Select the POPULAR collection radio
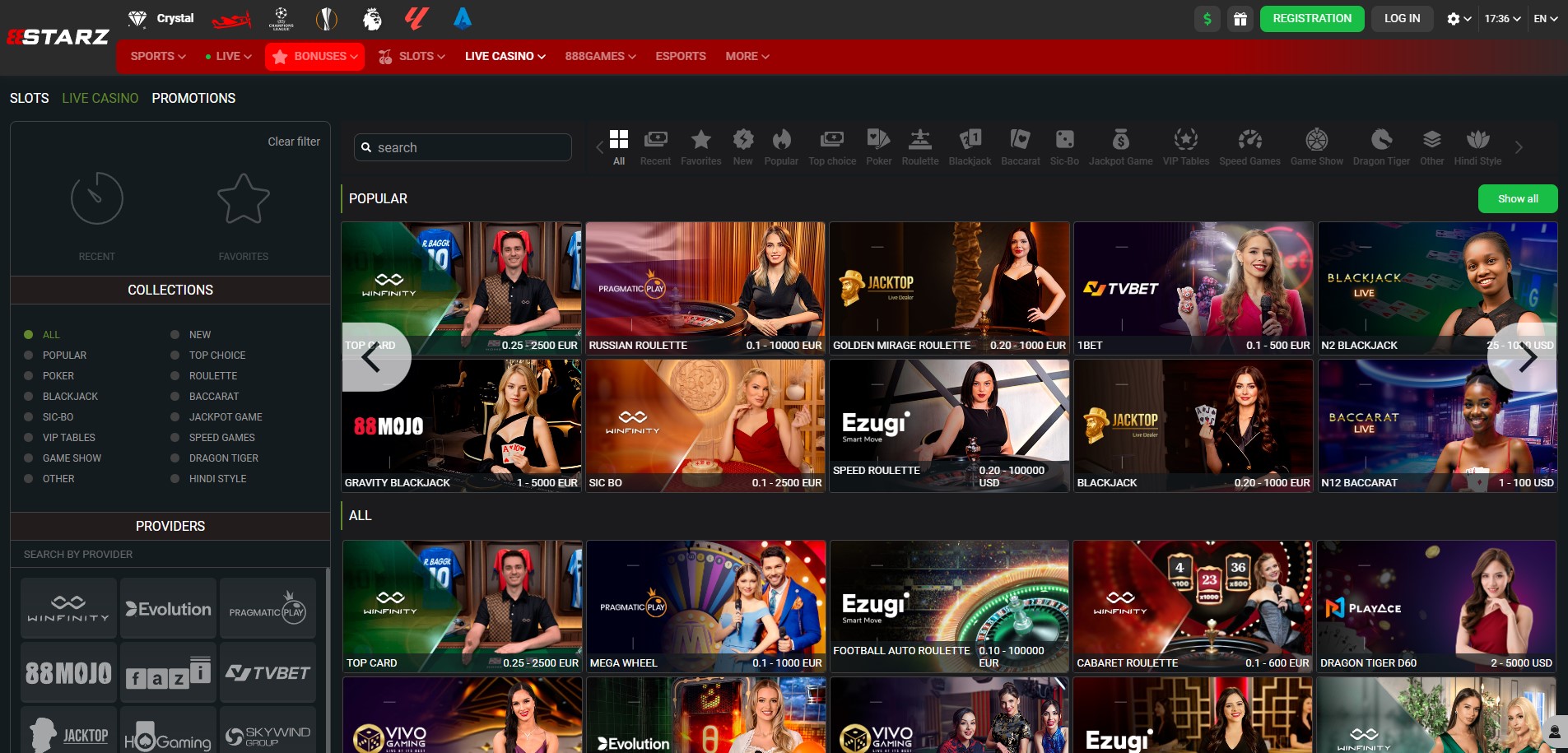Image resolution: width=1568 pixels, height=753 pixels. pos(28,355)
